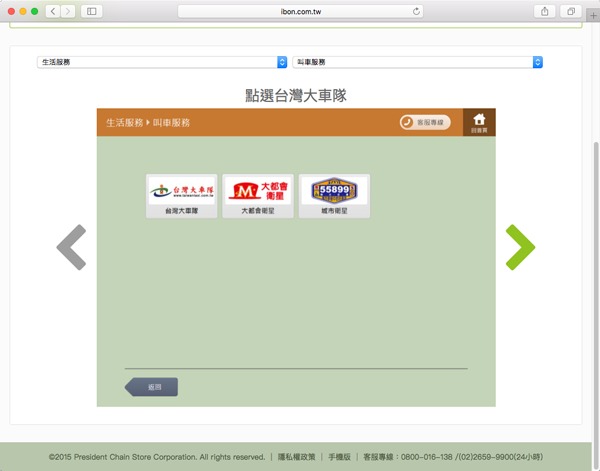Viewport: 600px width, 471px height.
Task: Open the 隱私權政策 footer link
Action: (297, 457)
